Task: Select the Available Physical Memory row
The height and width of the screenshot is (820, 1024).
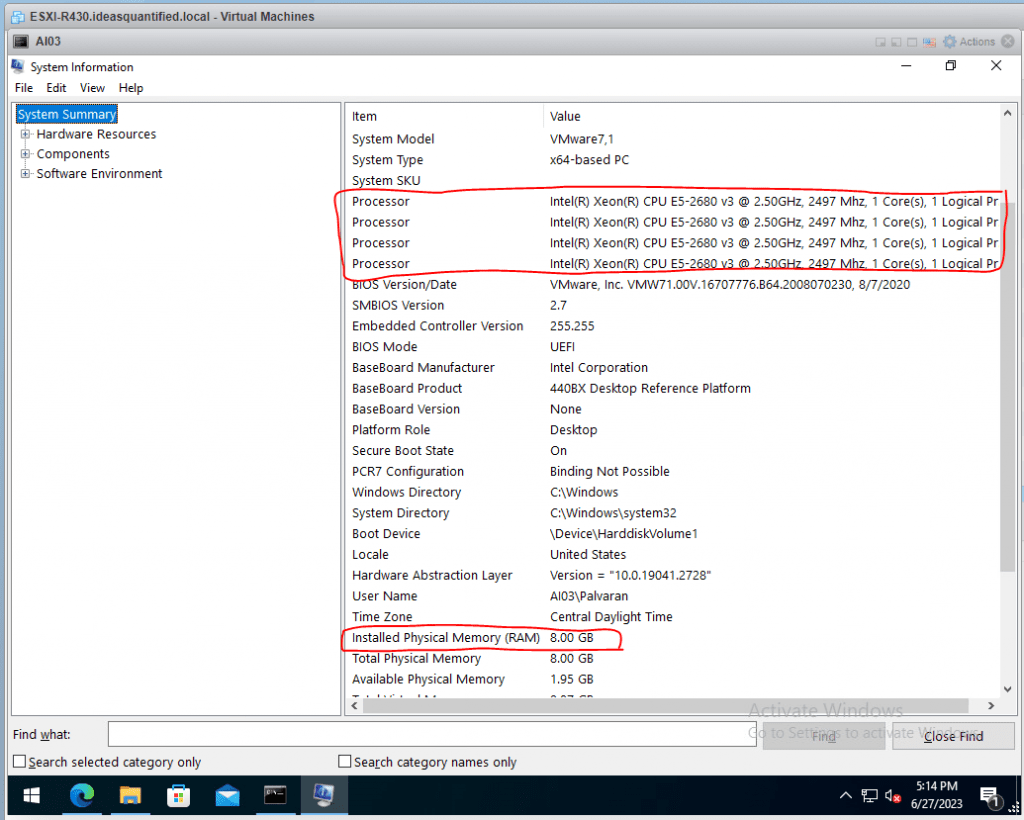Action: pyautogui.click(x=673, y=680)
